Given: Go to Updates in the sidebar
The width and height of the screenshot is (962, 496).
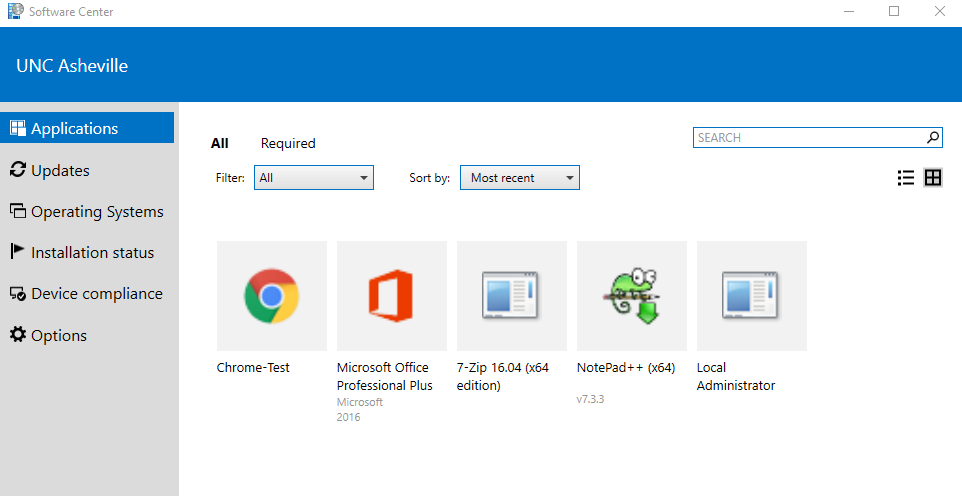Looking at the screenshot, I should (60, 171).
